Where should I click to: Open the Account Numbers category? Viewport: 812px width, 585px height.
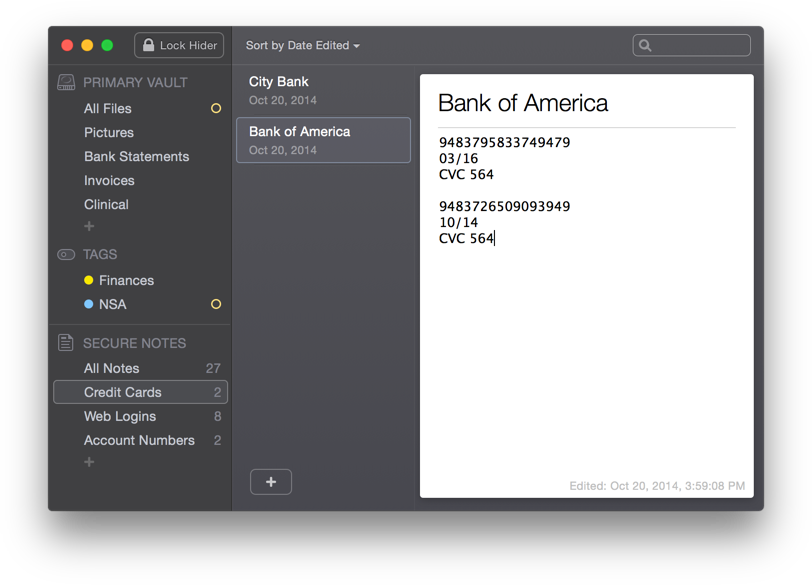pyautogui.click(x=140, y=440)
